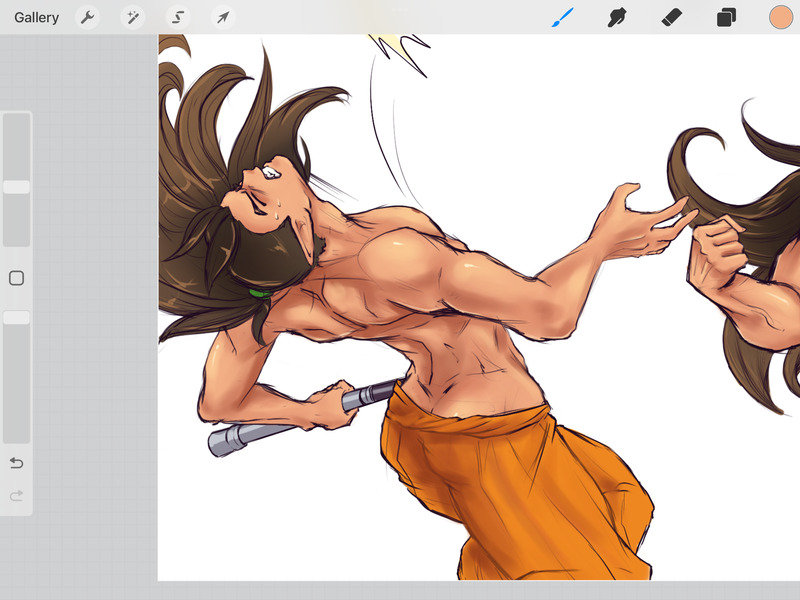
Task: Open the Actions wrench menu
Action: [x=87, y=18]
